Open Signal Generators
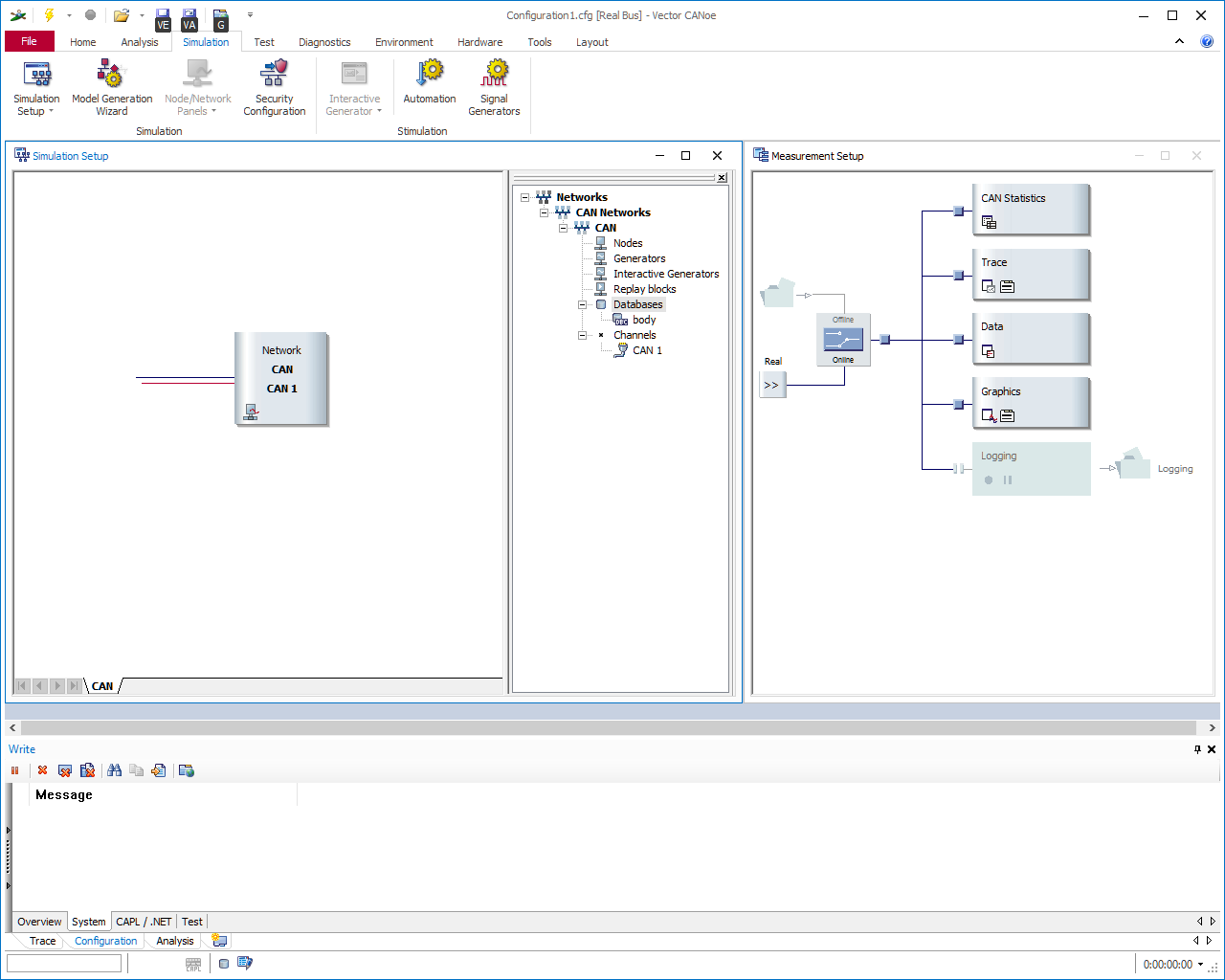The height and width of the screenshot is (980, 1225). tap(494, 87)
